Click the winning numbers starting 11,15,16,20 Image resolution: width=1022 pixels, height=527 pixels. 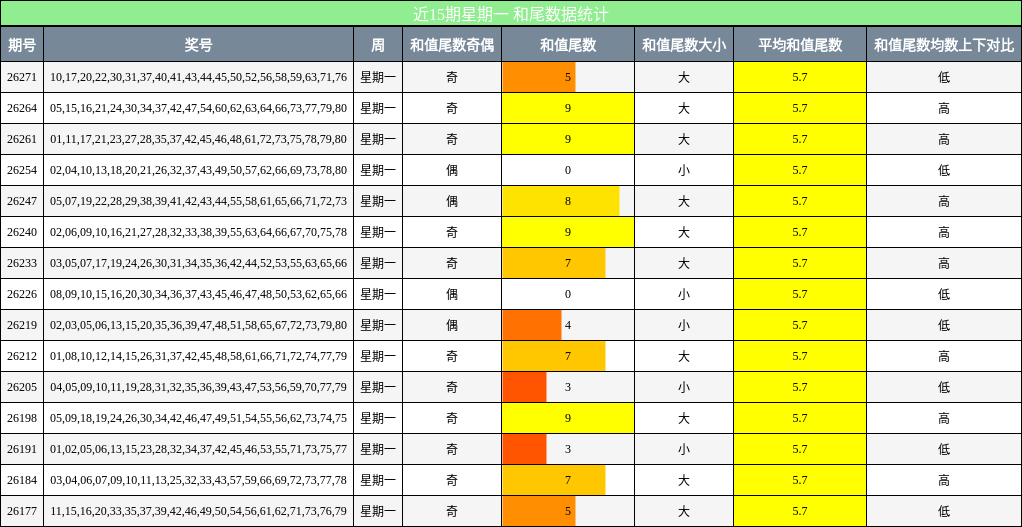[198, 511]
